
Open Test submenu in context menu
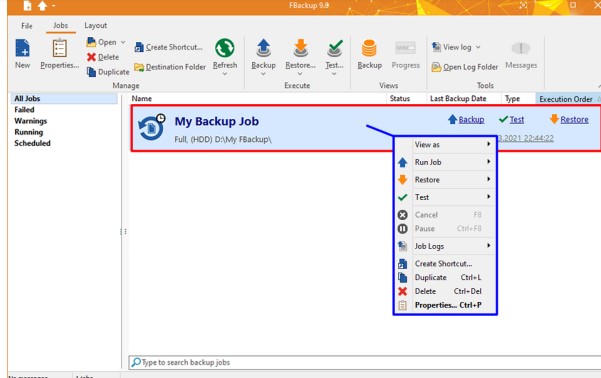pyautogui.click(x=445, y=197)
